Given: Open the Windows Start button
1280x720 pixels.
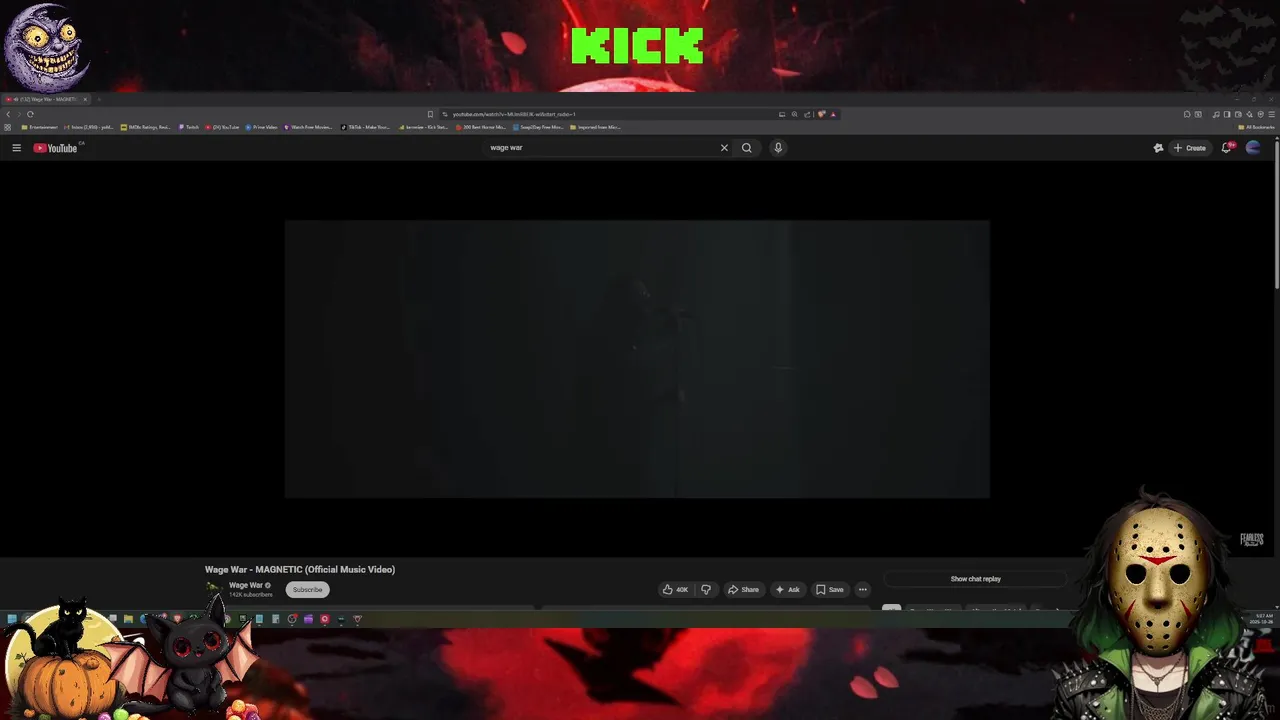Looking at the screenshot, I should (11, 619).
